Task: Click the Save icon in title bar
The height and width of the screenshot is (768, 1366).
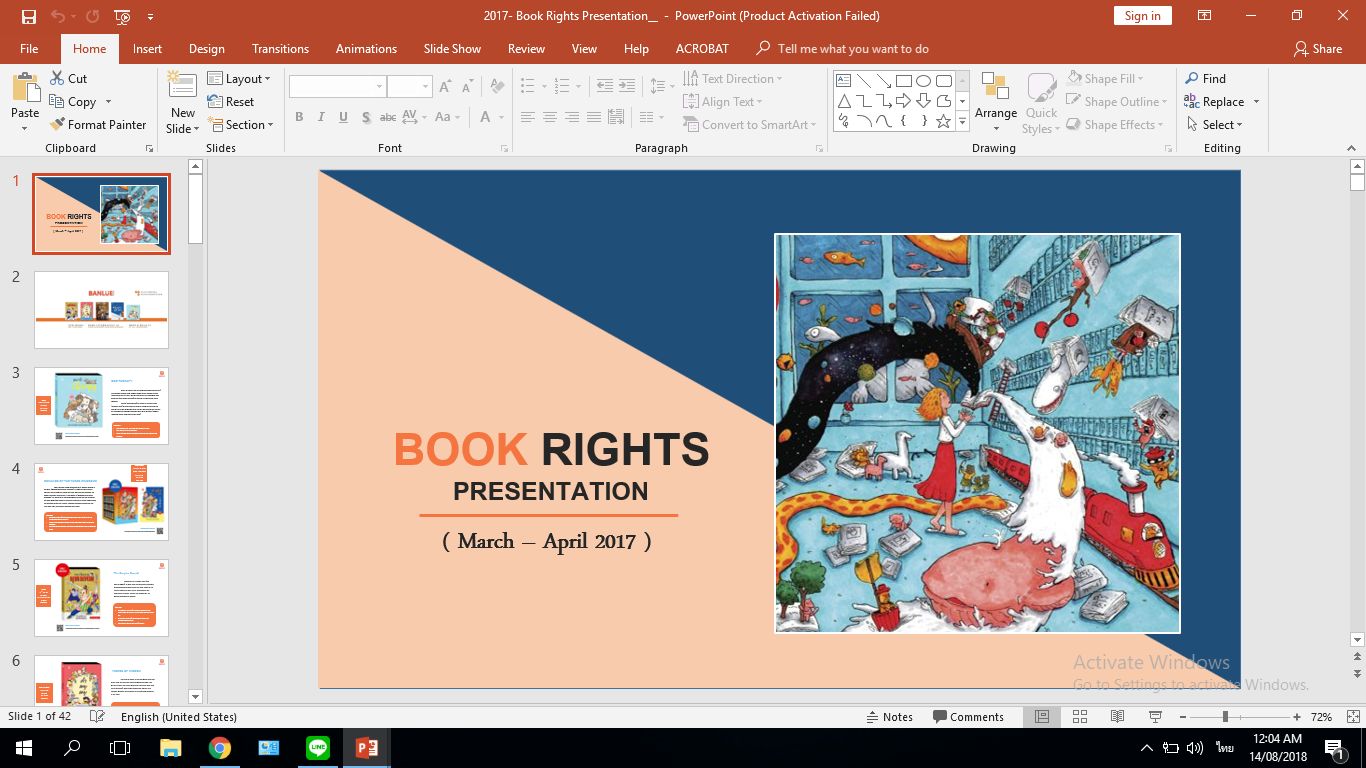Action: click(28, 16)
